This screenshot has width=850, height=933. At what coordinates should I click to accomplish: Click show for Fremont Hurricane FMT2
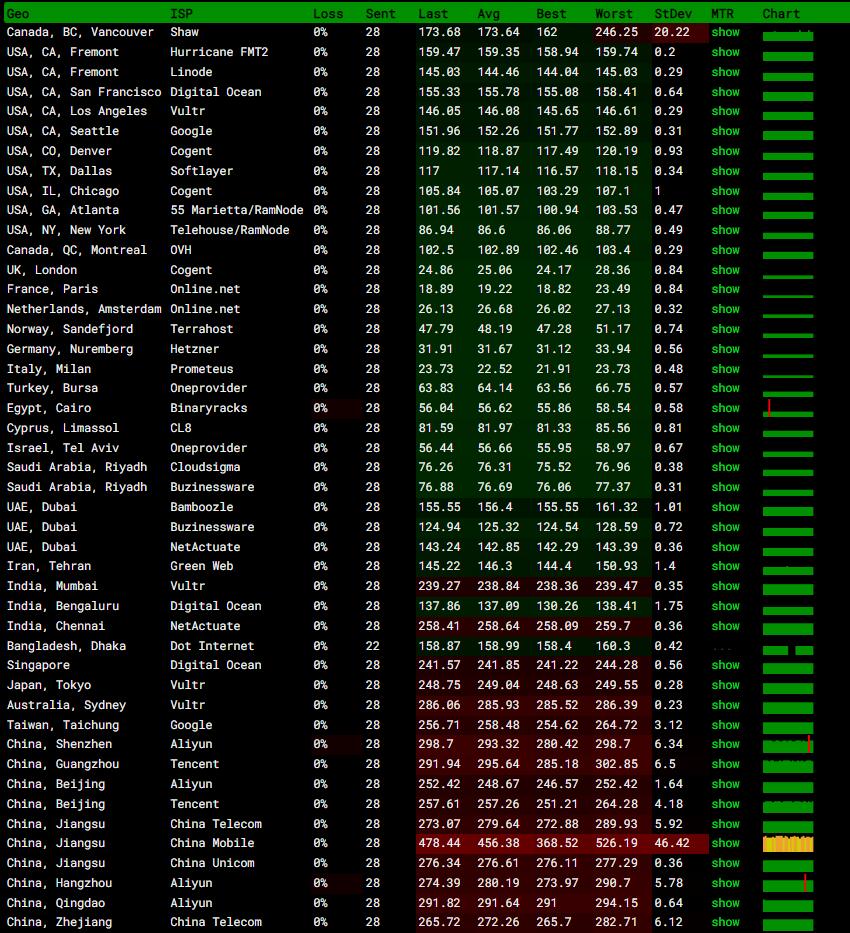coord(725,52)
